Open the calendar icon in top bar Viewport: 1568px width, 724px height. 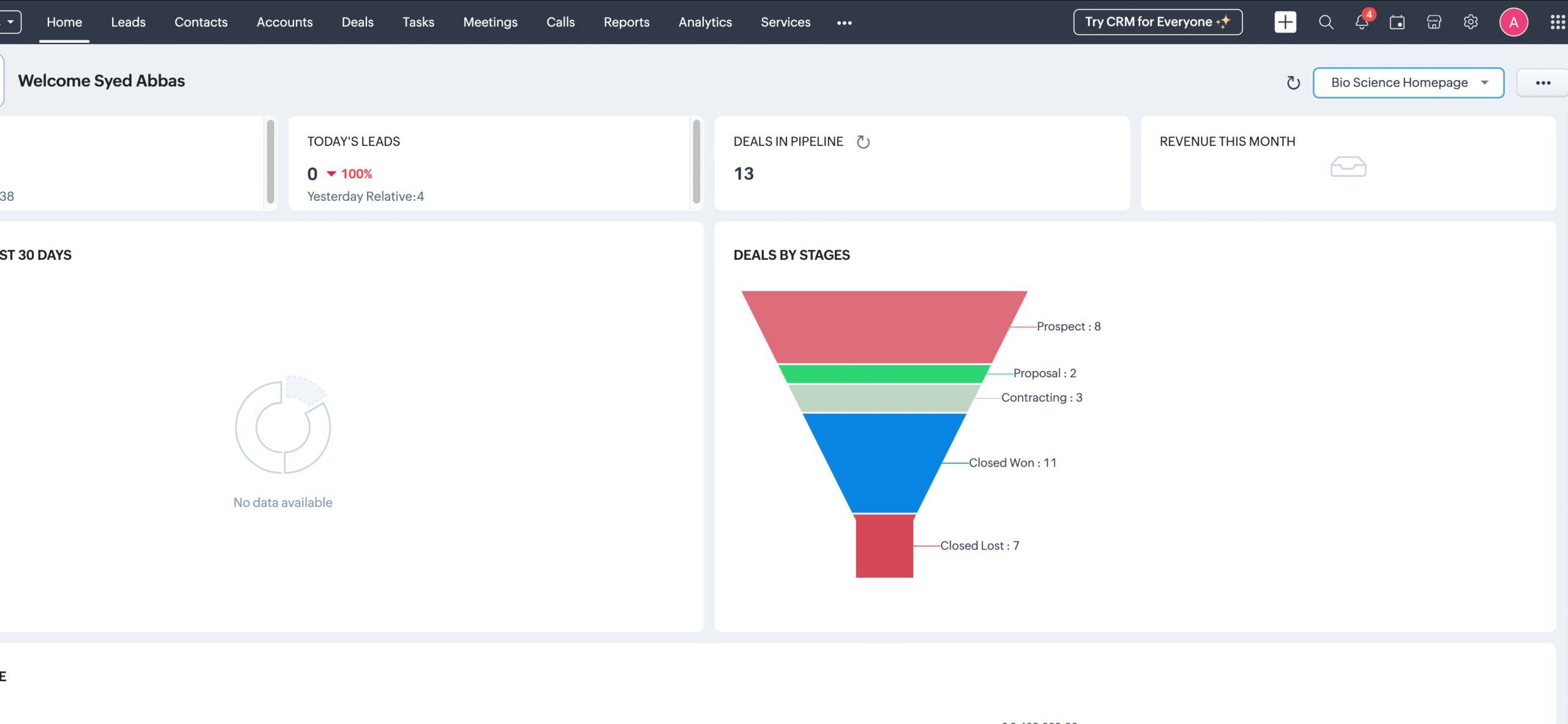pos(1397,23)
